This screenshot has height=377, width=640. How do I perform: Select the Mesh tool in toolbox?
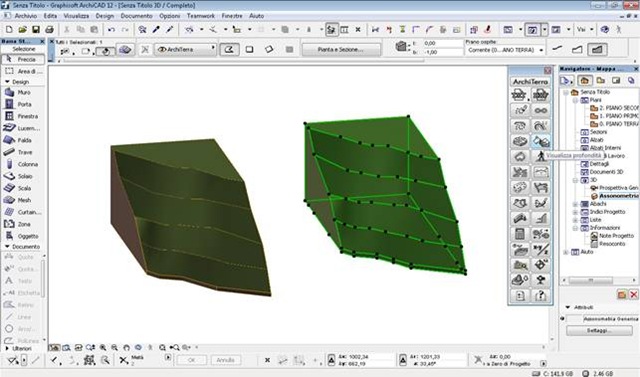click(x=23, y=200)
